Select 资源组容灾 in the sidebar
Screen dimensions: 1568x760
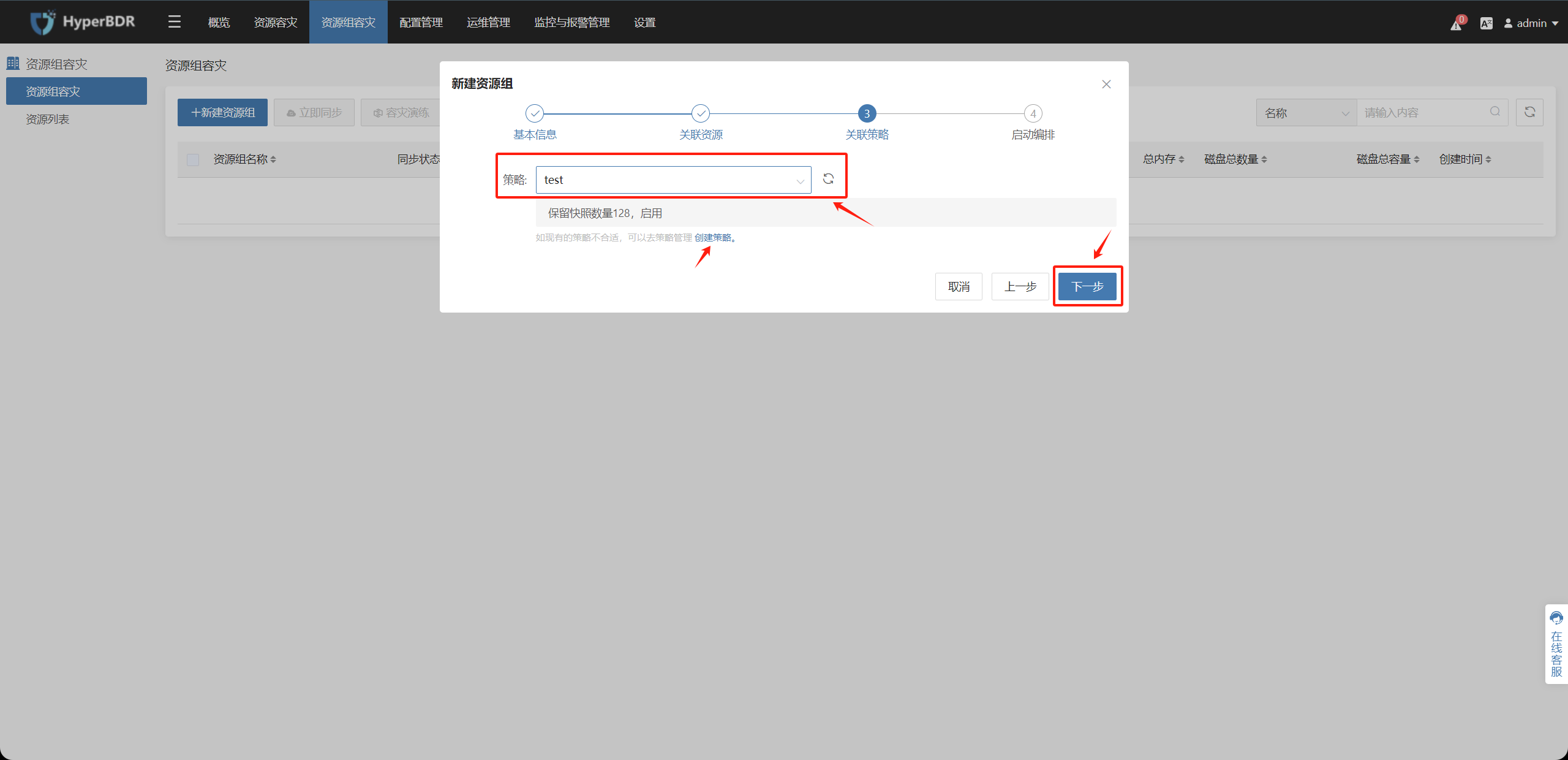click(77, 91)
